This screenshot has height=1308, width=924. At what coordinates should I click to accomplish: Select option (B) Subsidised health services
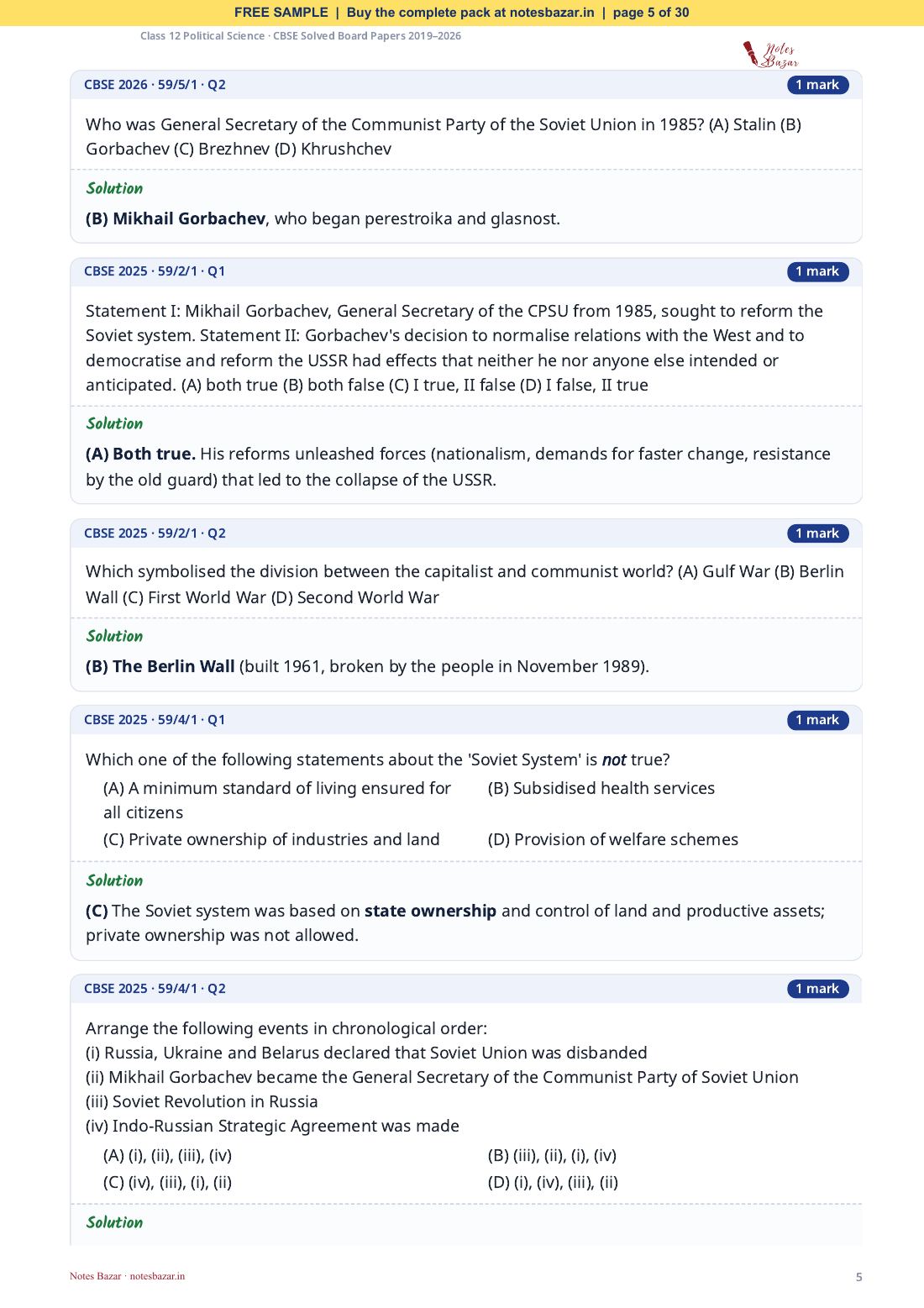click(x=601, y=788)
